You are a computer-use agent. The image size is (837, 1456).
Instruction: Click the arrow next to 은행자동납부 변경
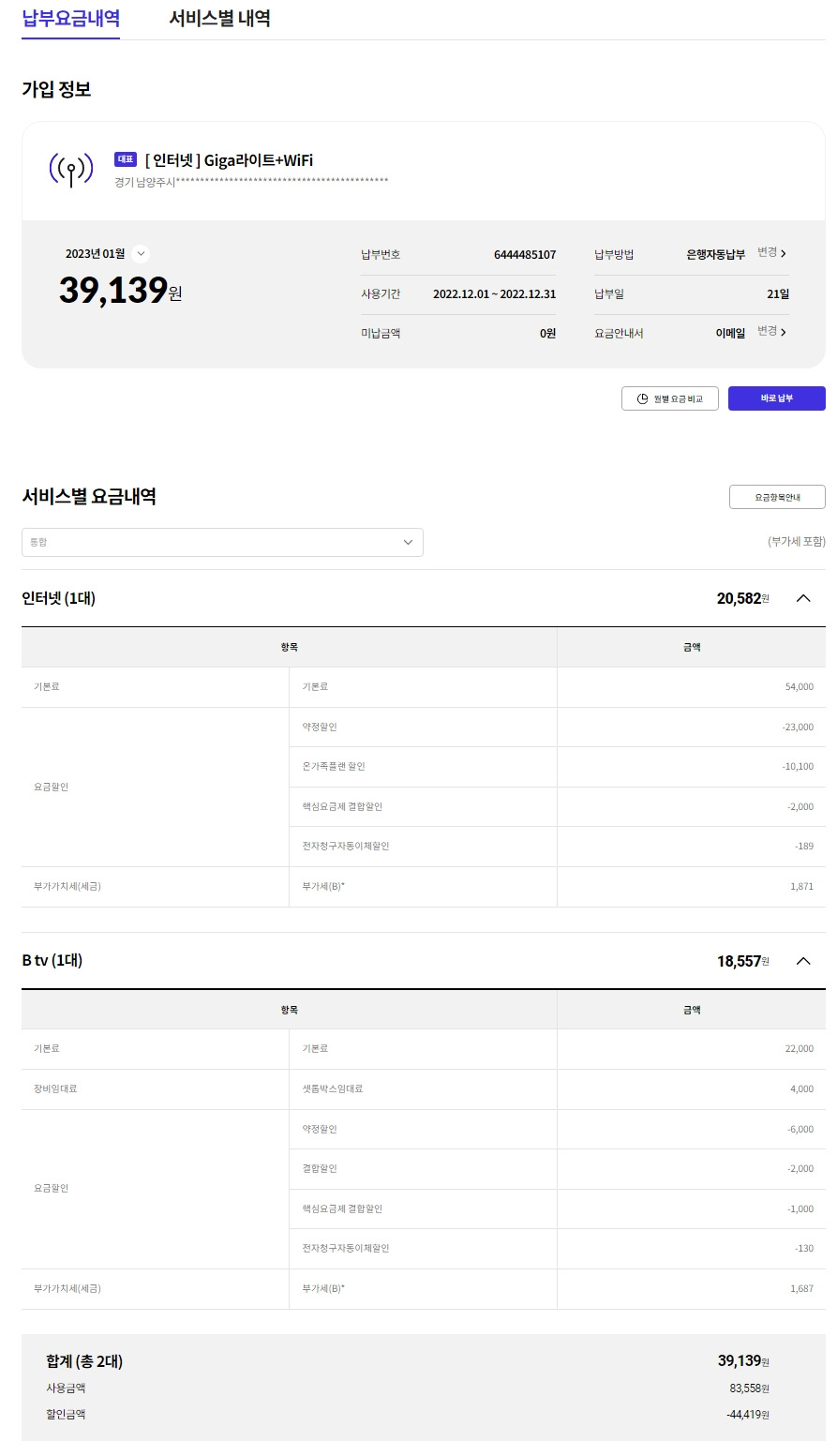(x=784, y=253)
